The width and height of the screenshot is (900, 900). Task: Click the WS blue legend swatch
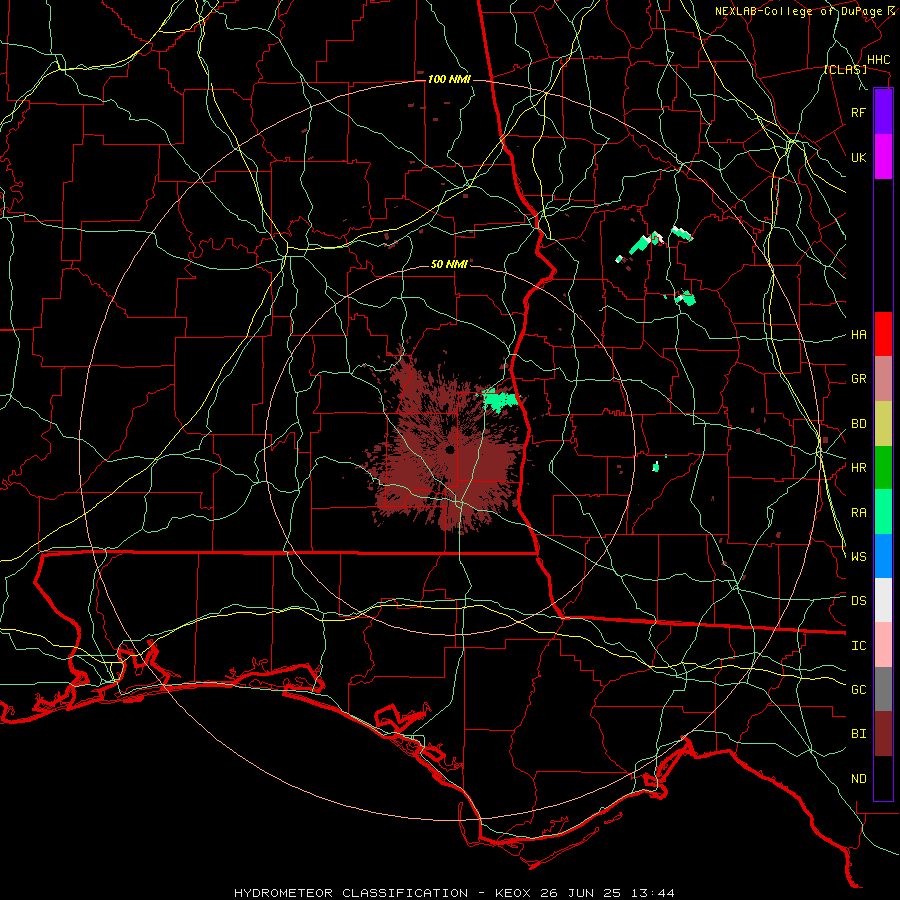[x=883, y=556]
